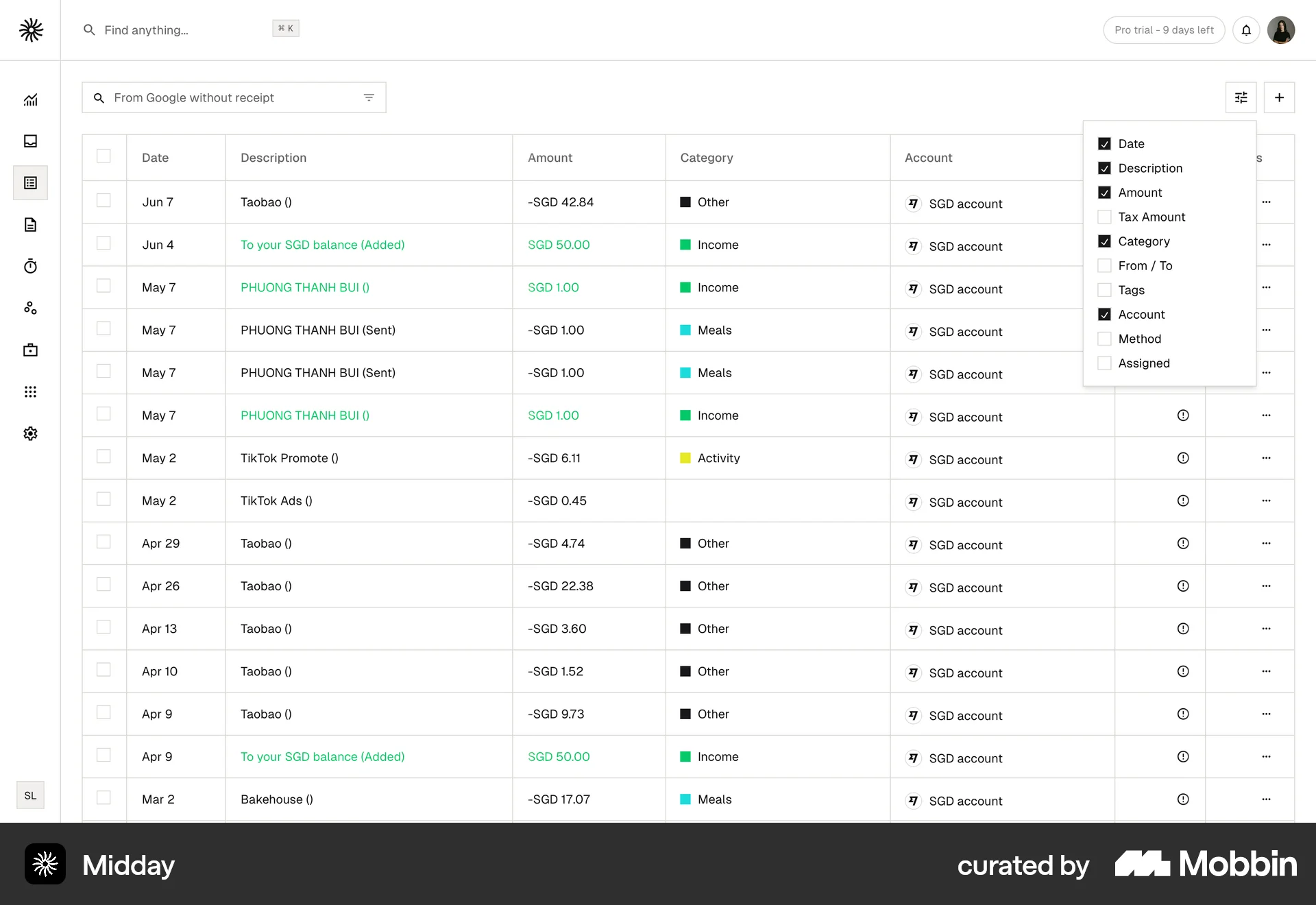Image resolution: width=1316 pixels, height=905 pixels.
Task: Open row actions for the Jun 7 Taobao transaction
Action: coord(1266,202)
